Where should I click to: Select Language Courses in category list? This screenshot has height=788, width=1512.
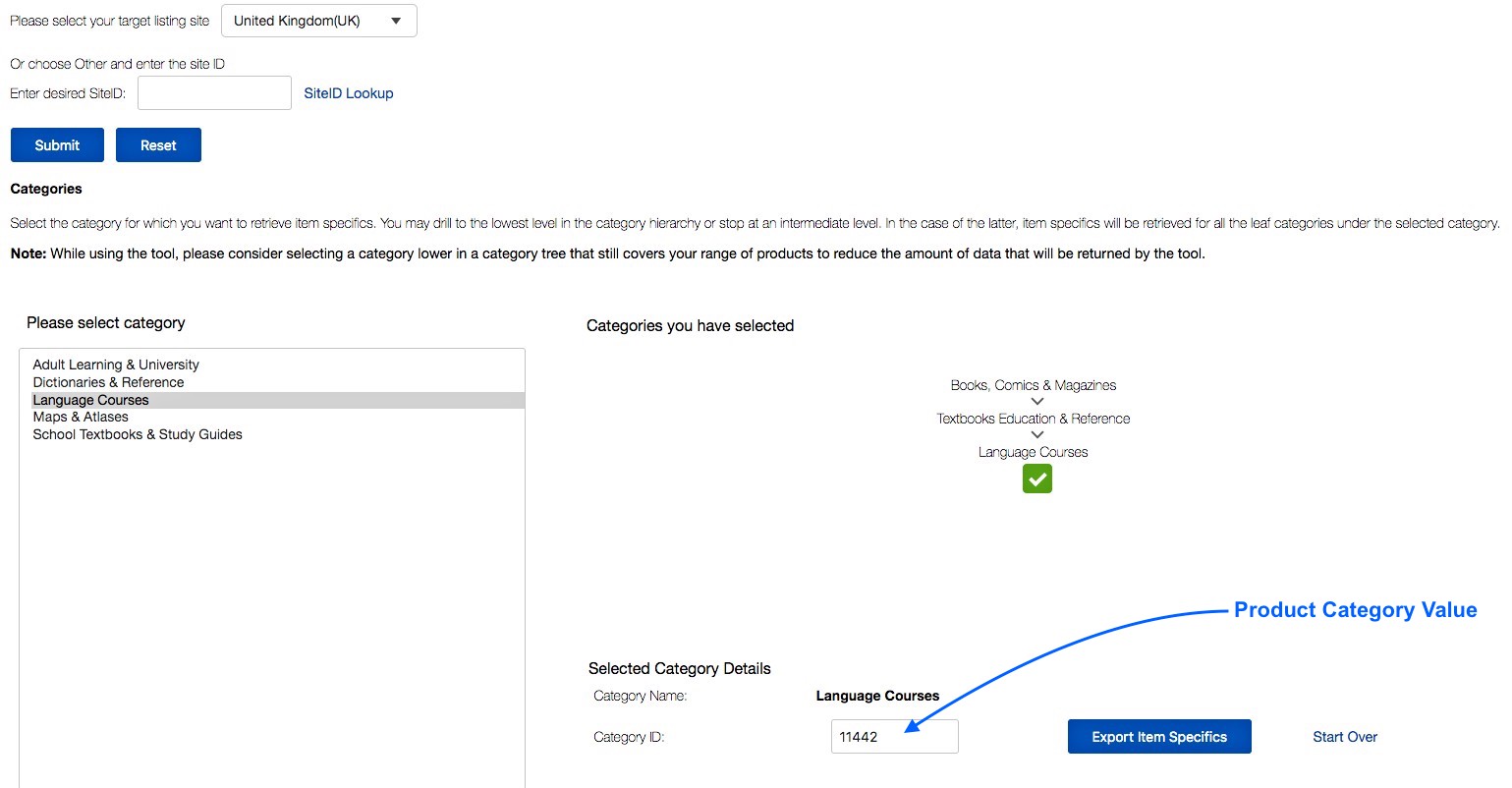pos(90,400)
